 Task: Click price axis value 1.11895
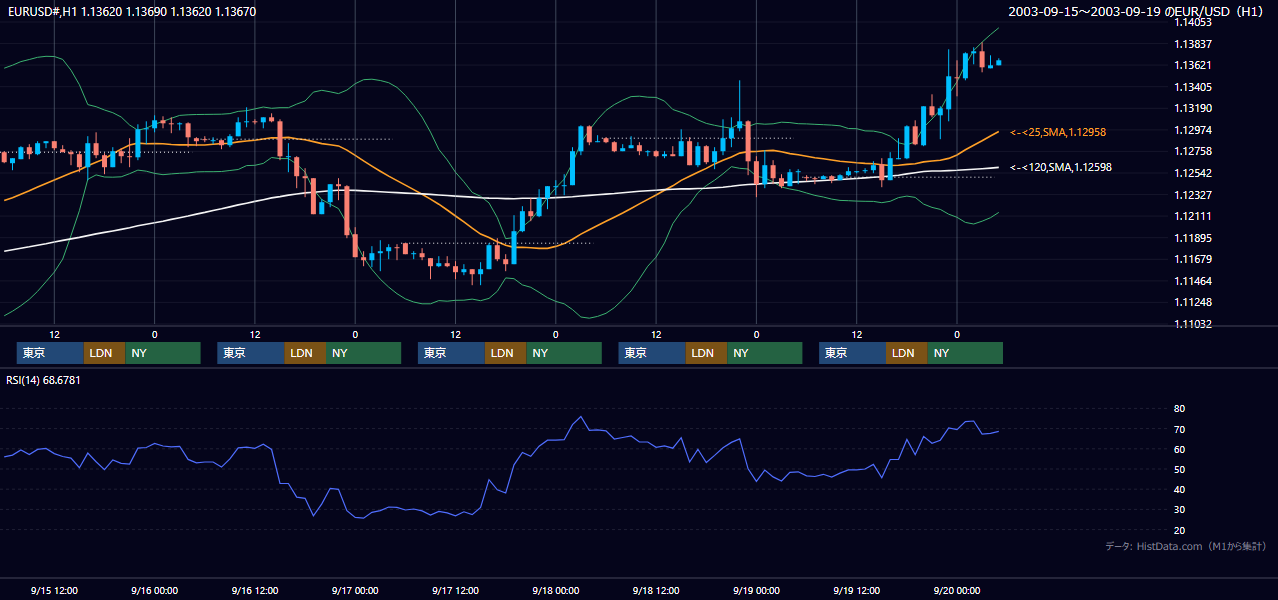click(1193, 238)
